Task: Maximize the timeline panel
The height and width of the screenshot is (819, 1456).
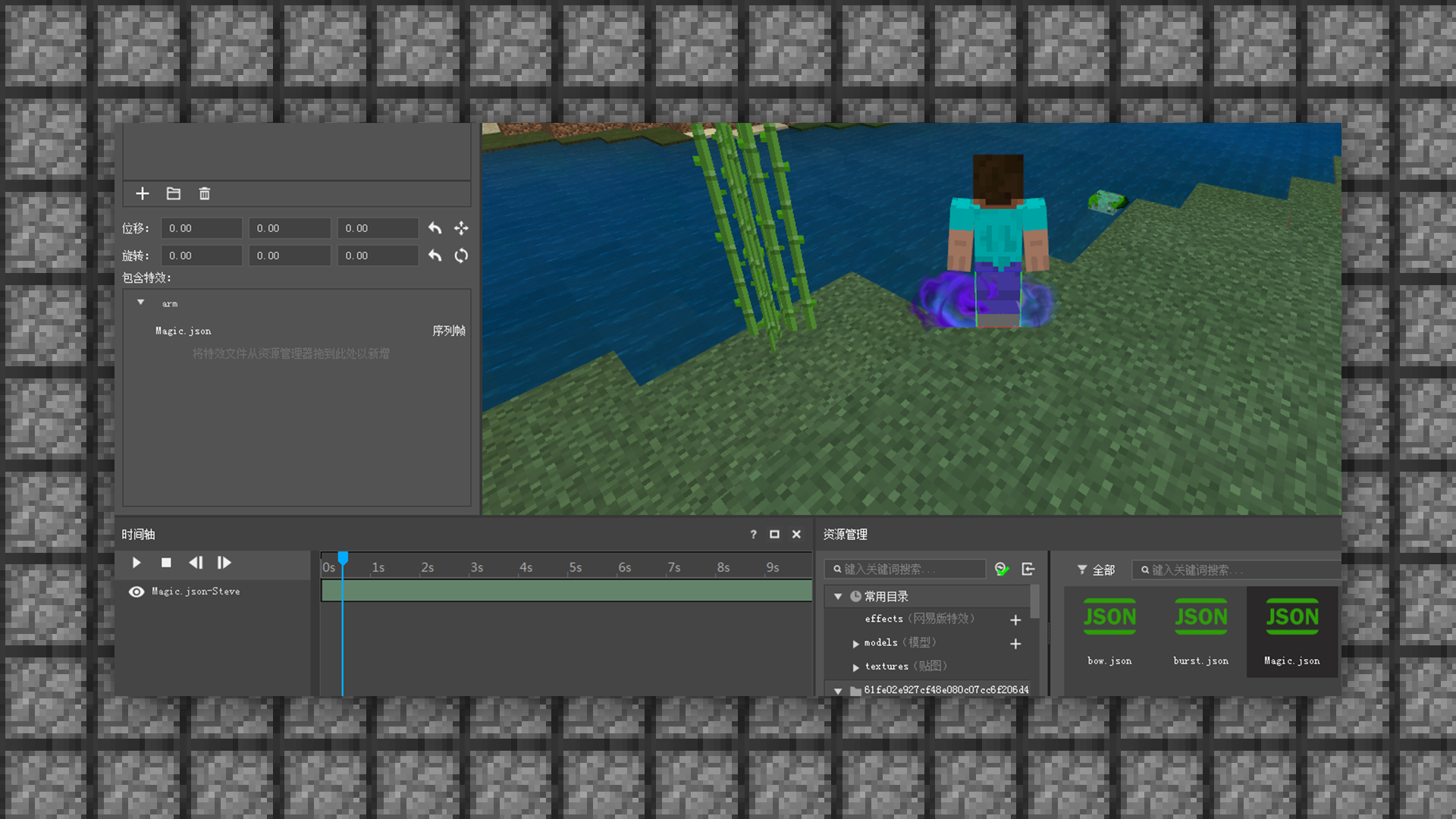Action: tap(774, 535)
